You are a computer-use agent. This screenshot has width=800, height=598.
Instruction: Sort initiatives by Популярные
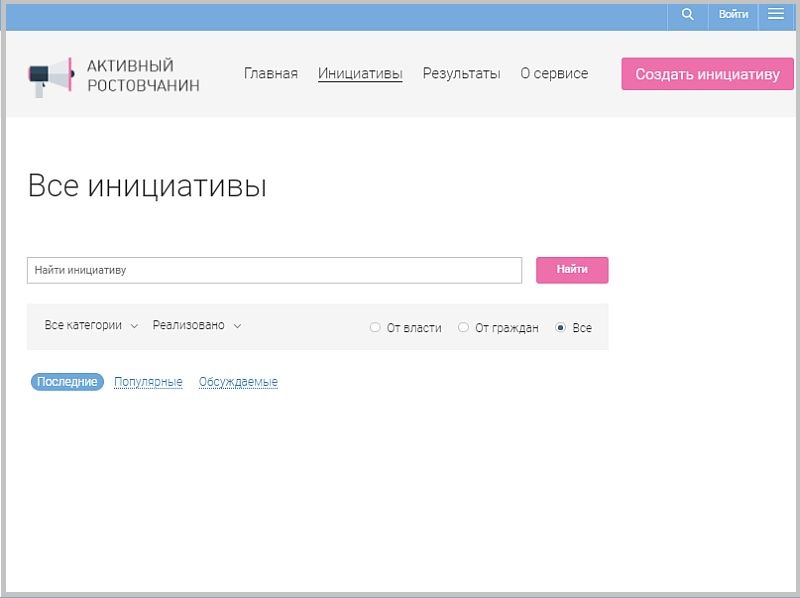click(148, 382)
